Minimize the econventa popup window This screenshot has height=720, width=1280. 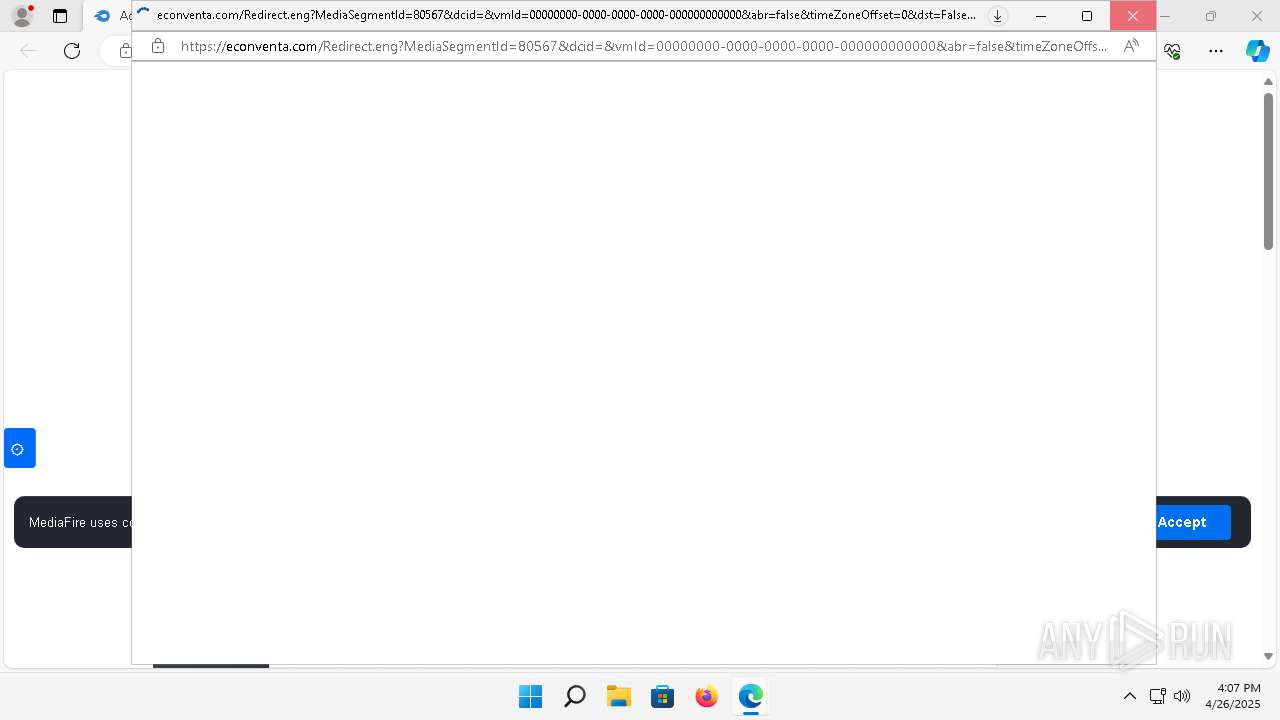(1041, 16)
